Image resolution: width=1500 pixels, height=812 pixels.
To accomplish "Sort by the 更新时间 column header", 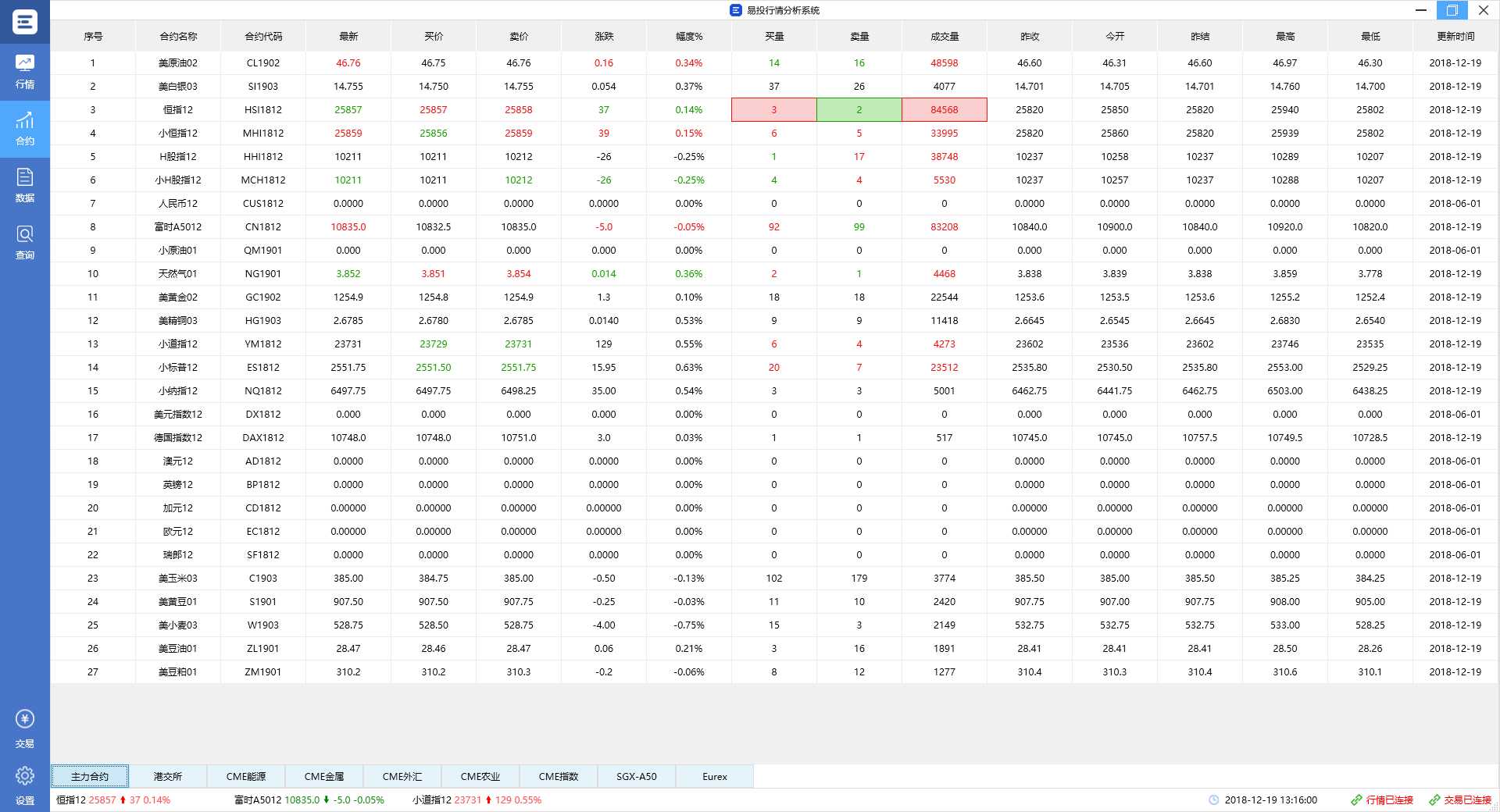I will 1455,36.
